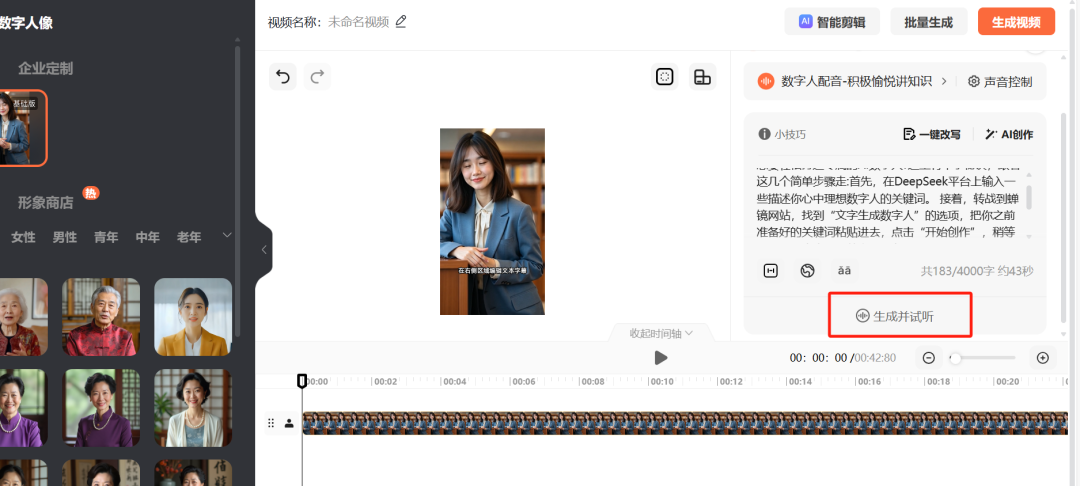
Task: Collapse the timeline via 收起时间轴
Action: pos(661,333)
